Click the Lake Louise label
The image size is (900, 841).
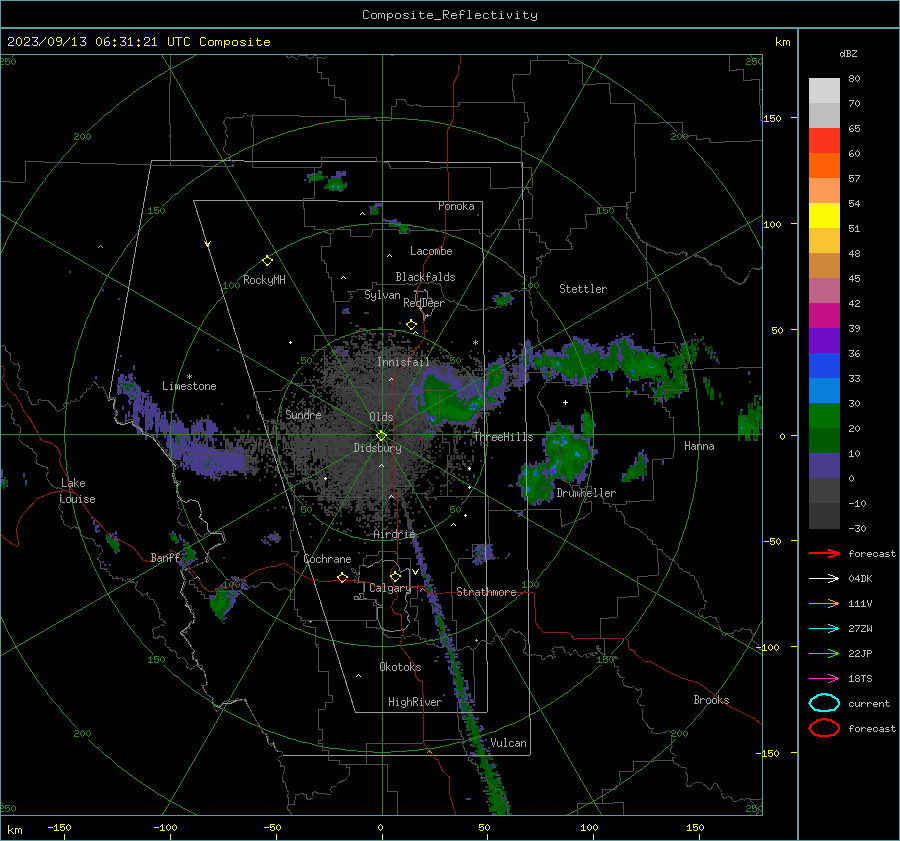pyautogui.click(x=77, y=491)
